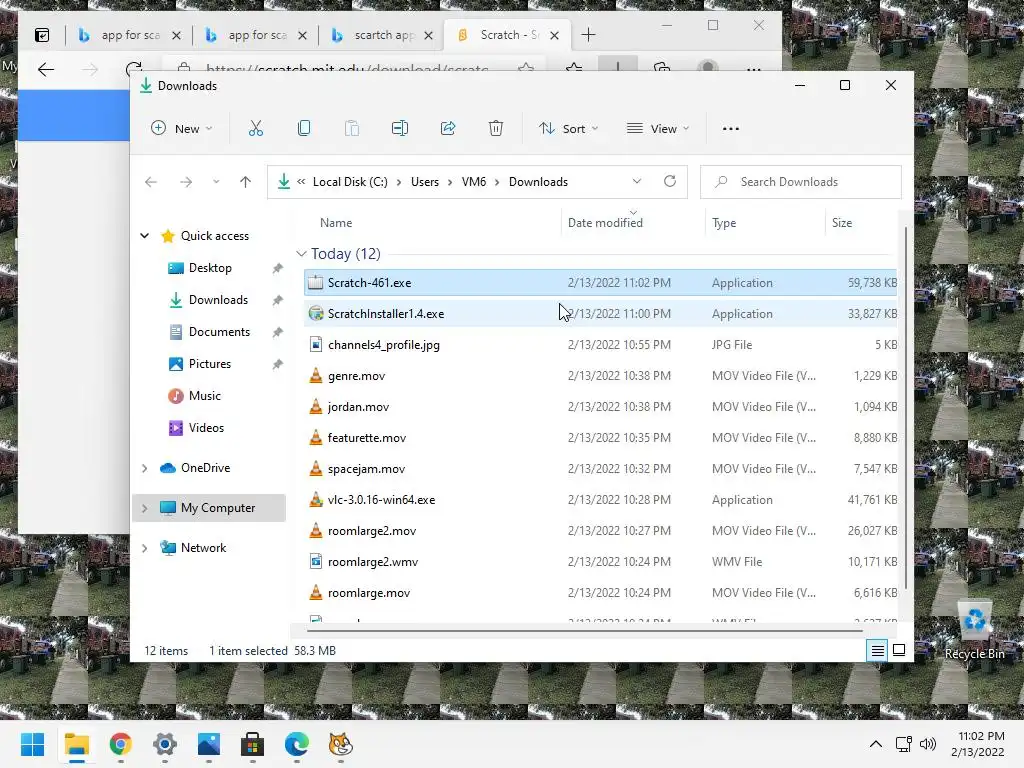Open recent locations dropdown arrow

(x=216, y=182)
